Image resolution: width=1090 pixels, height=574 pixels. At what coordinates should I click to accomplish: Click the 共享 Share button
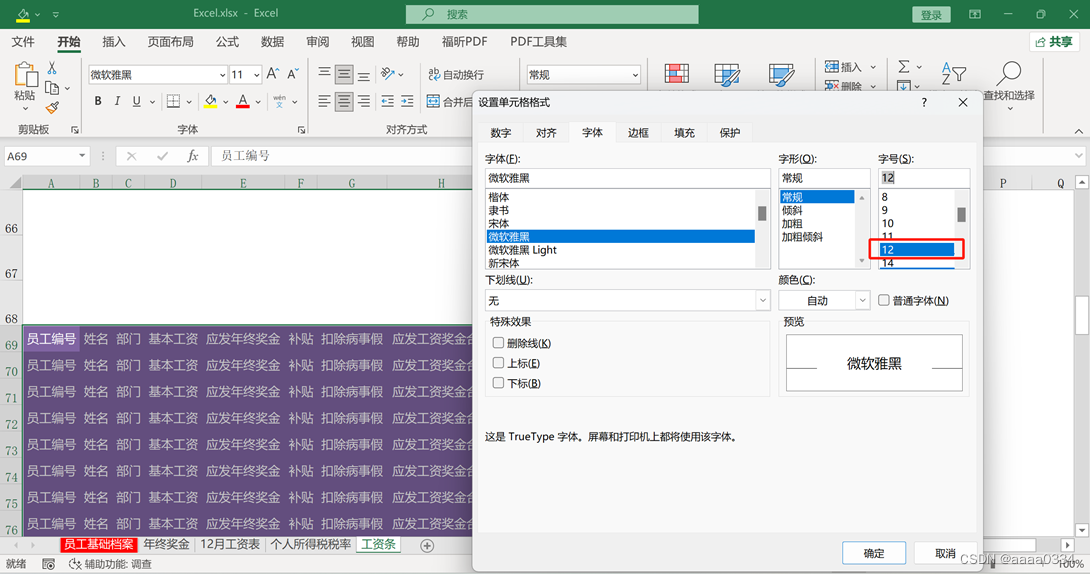1054,42
